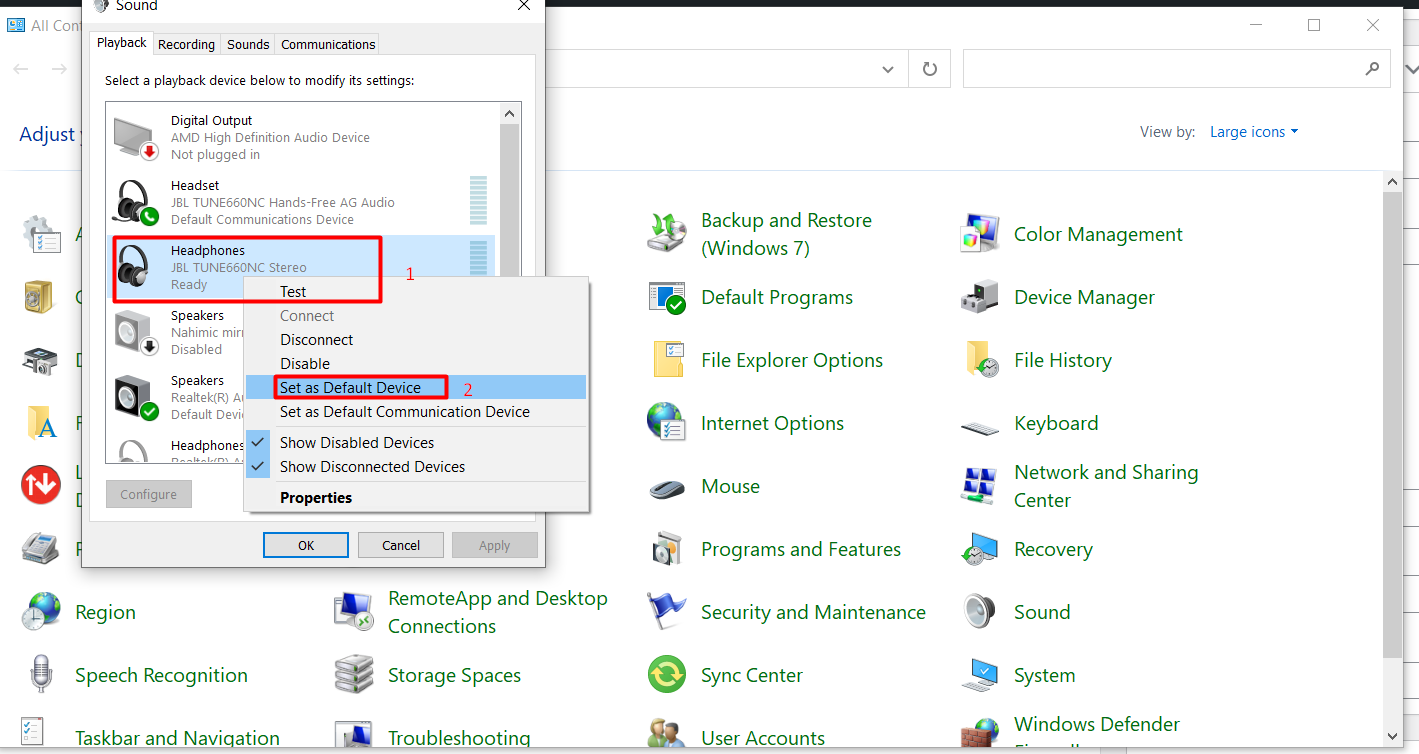This screenshot has width=1419, height=754.
Task: Switch to the Recording tab
Action: [186, 44]
